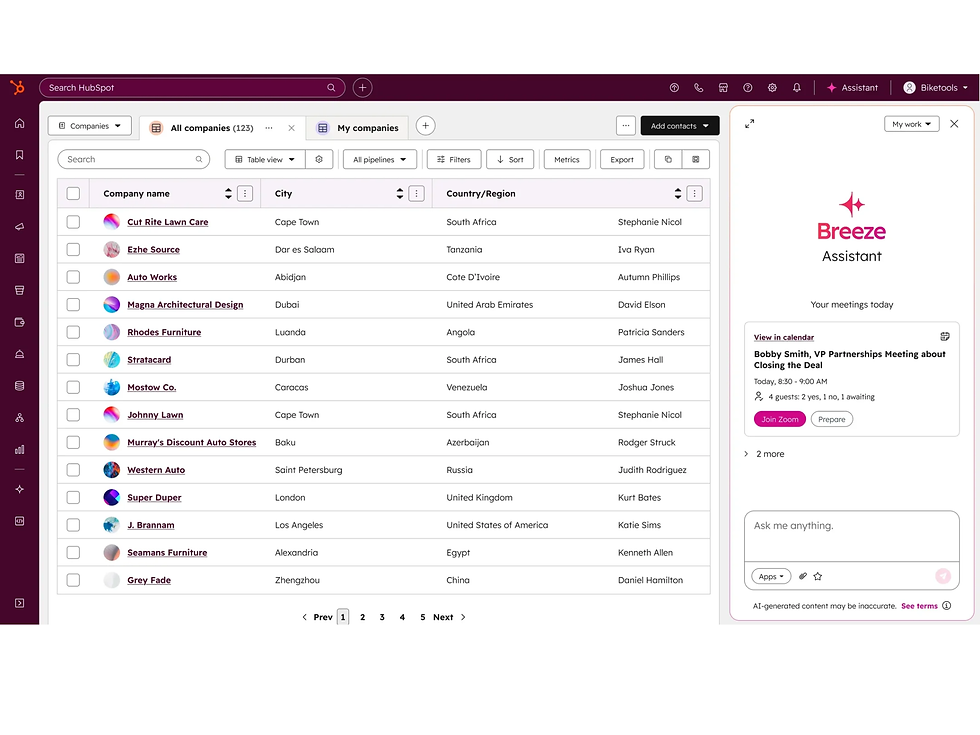Click the Export button
The height and width of the screenshot is (735, 980).
click(622, 159)
